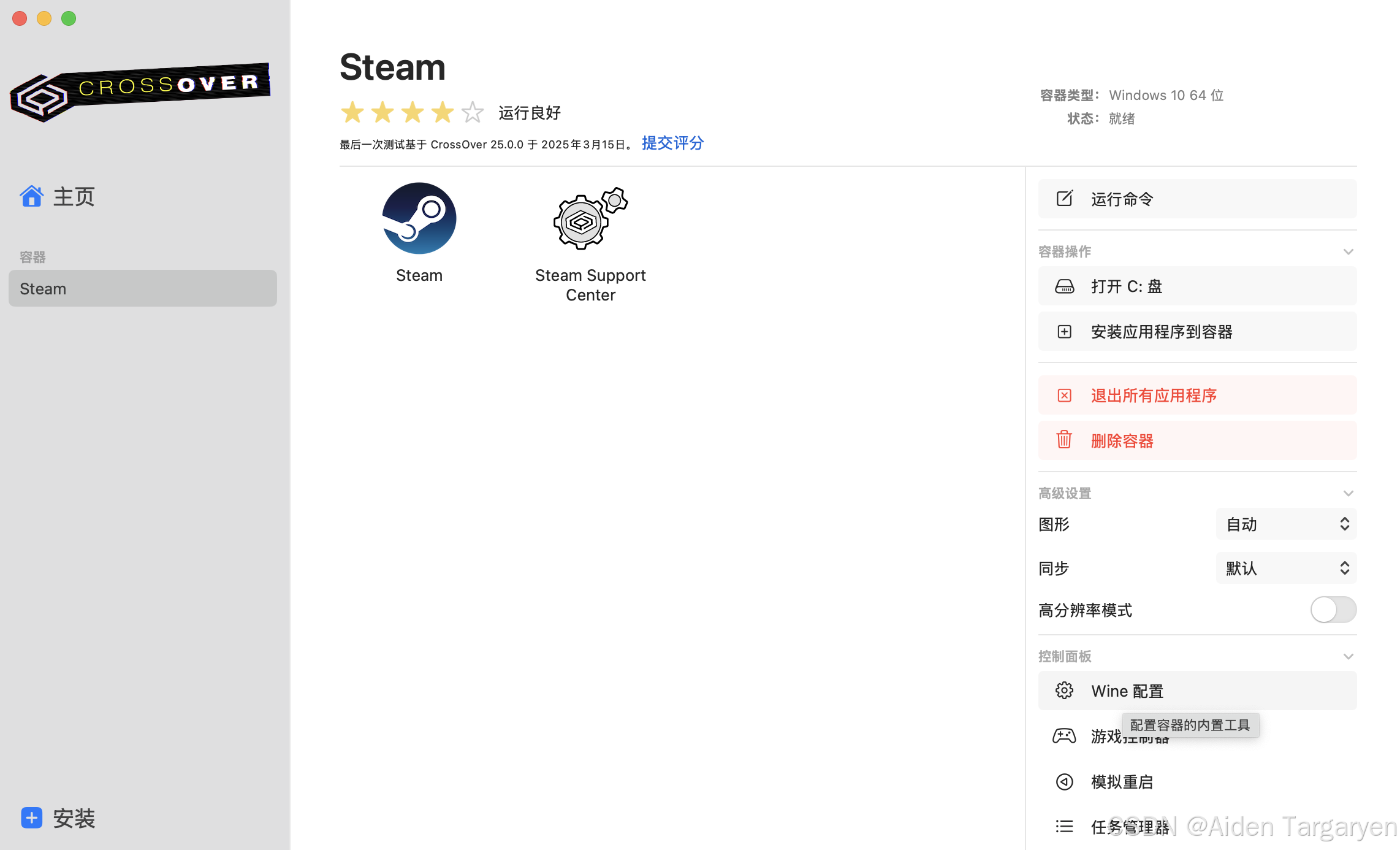Open 安装 at sidebar bottom

pyautogui.click(x=74, y=818)
